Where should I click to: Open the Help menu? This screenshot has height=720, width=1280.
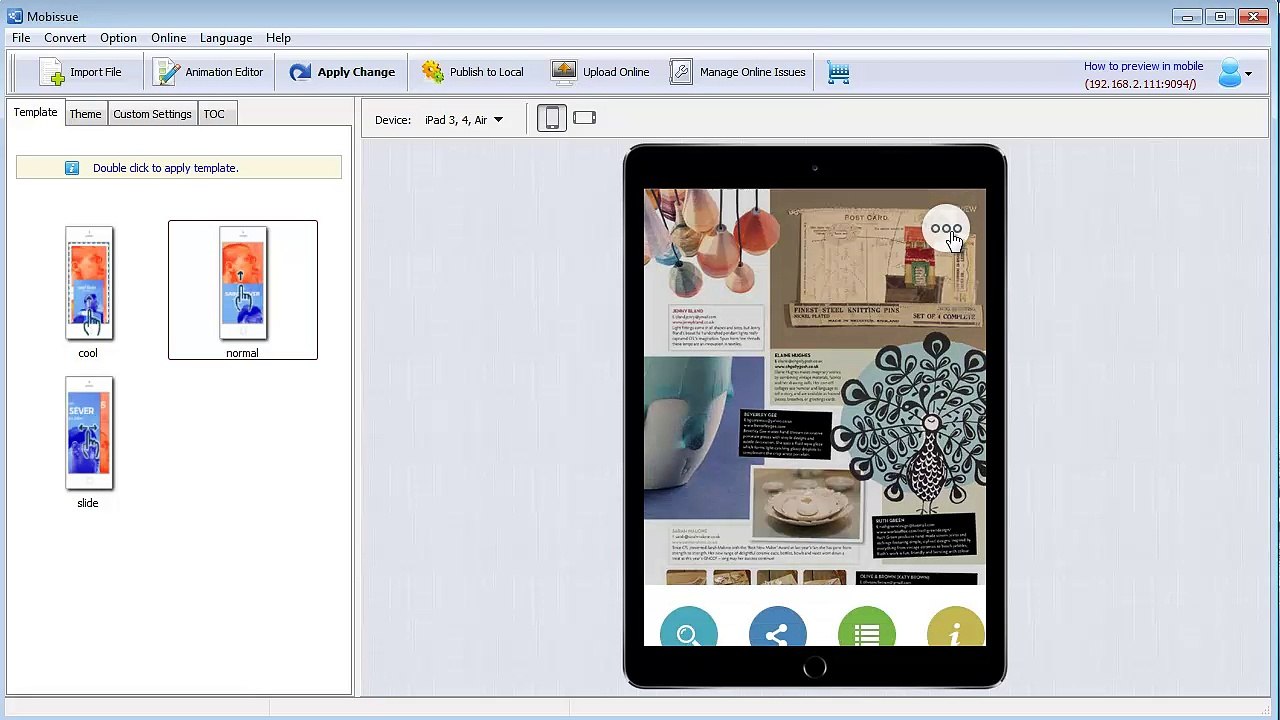(278, 38)
